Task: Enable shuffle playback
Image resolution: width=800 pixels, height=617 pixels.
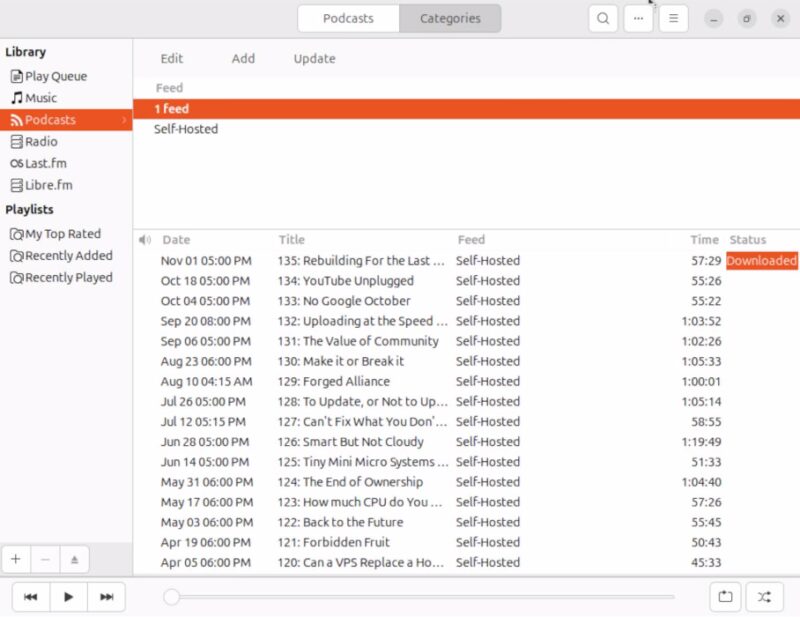Action: (763, 596)
